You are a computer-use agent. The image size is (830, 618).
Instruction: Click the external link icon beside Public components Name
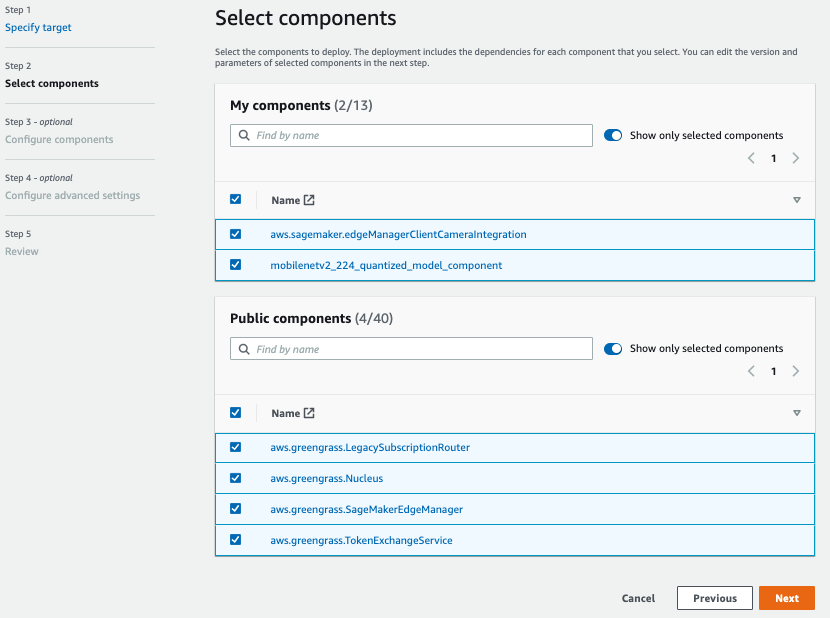pyautogui.click(x=309, y=413)
